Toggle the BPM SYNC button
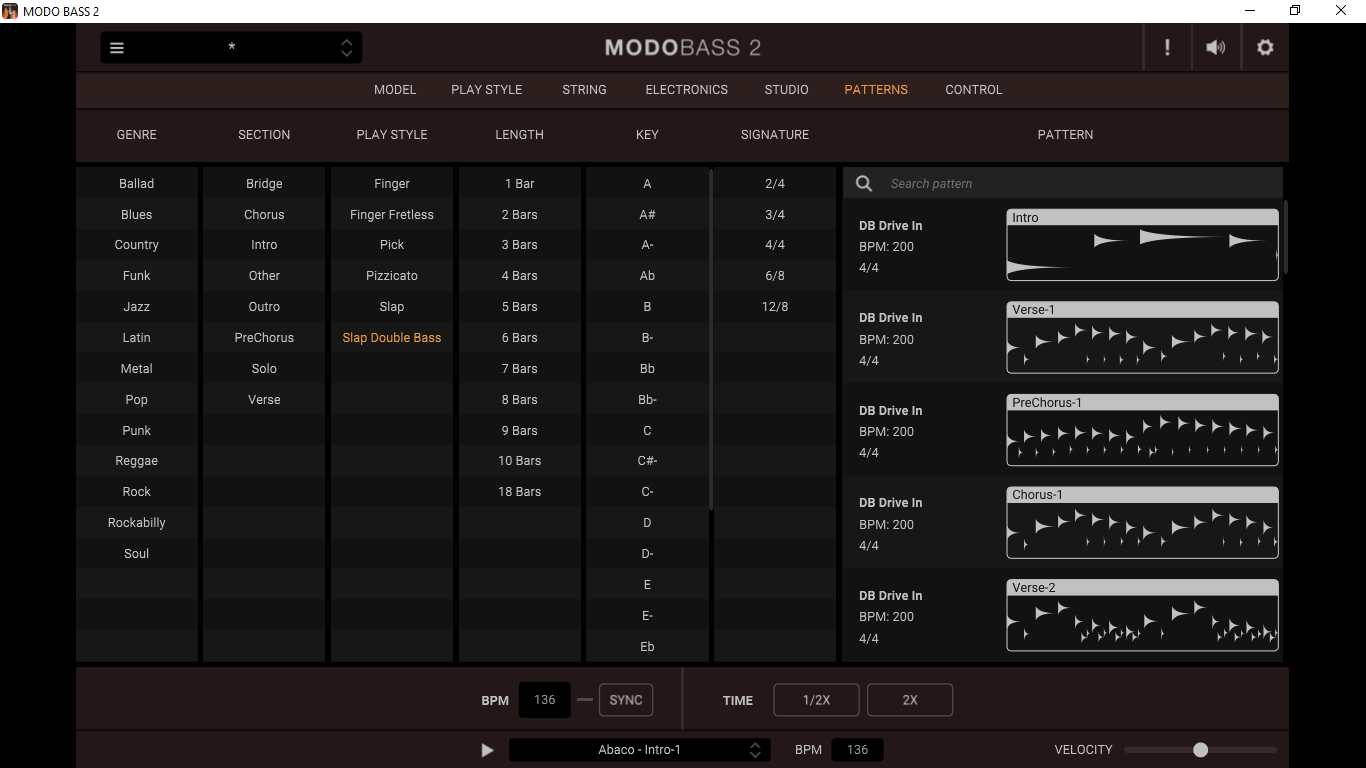Screen dimensions: 1366x768 626,700
